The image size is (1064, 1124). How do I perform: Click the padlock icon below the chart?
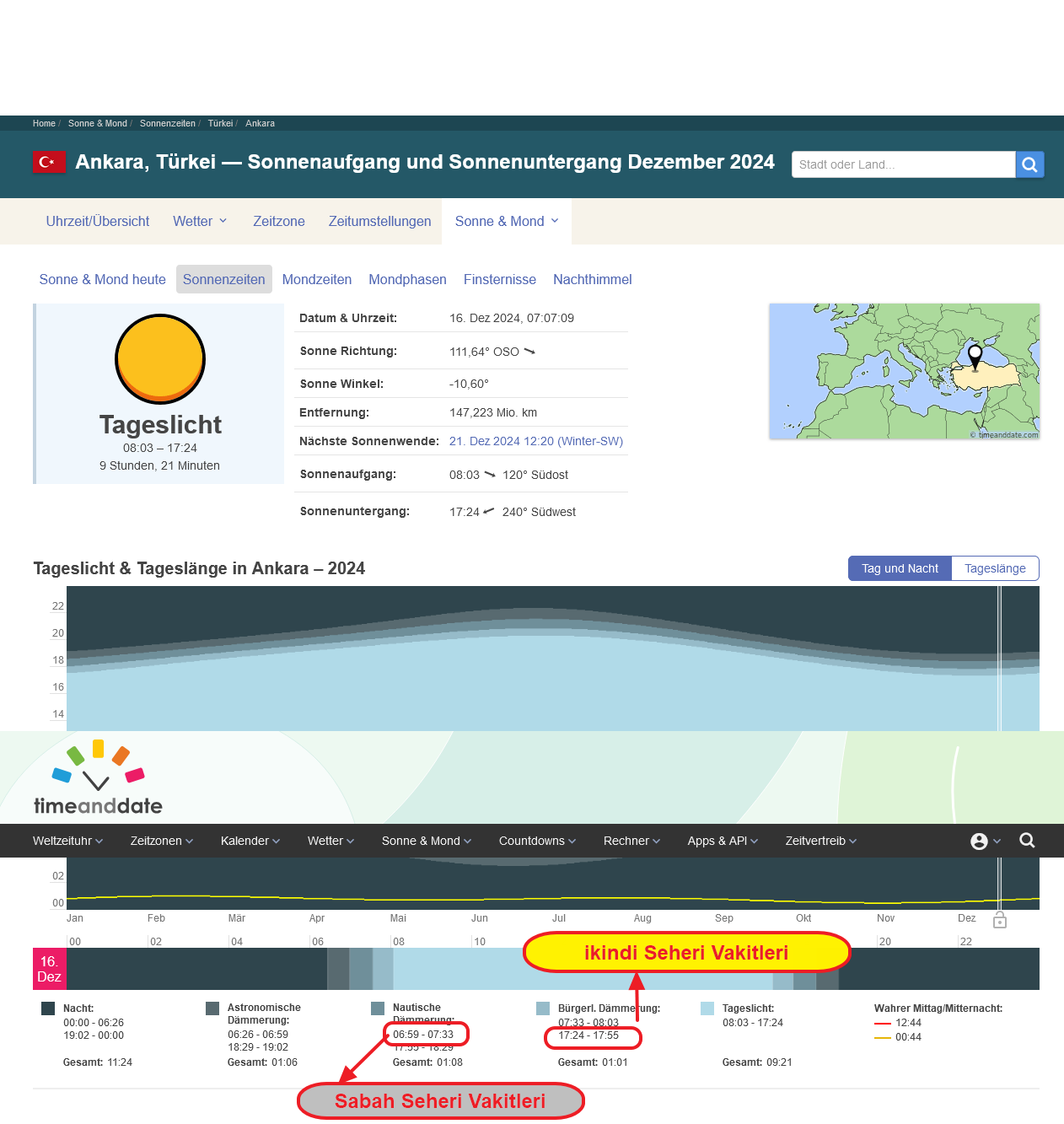coord(1000,920)
